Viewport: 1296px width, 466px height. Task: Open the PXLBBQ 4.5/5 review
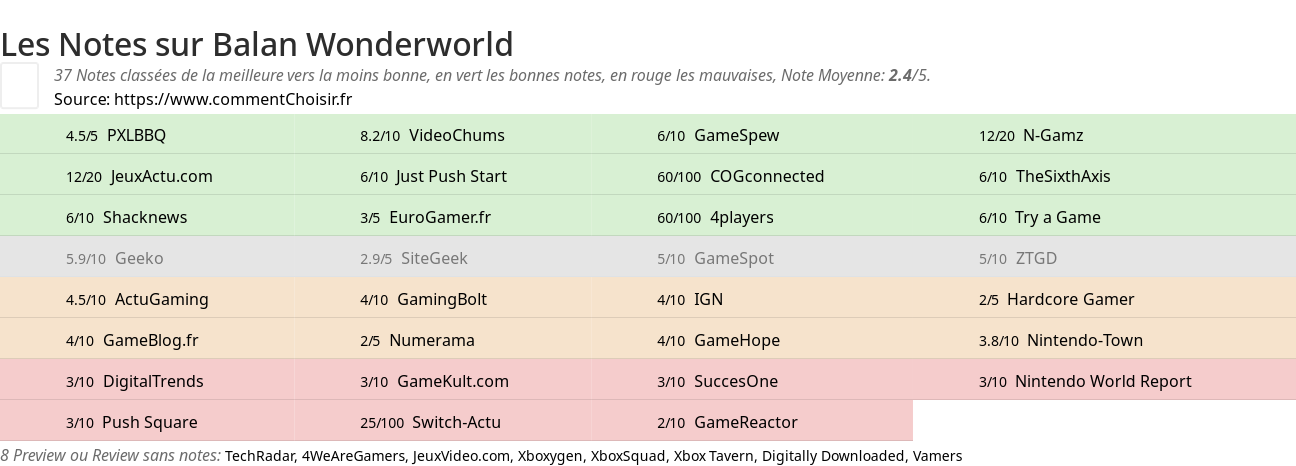tap(148, 135)
